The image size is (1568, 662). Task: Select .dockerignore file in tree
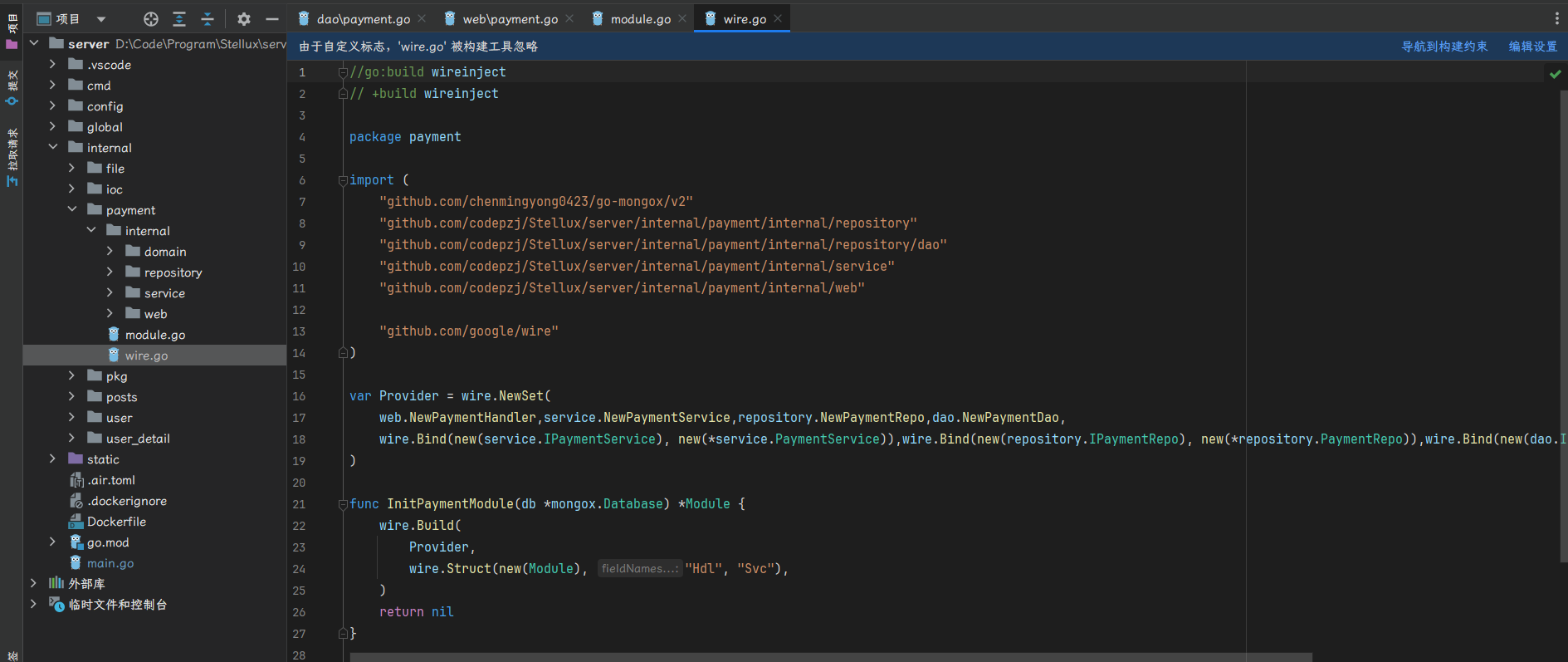pos(127,501)
